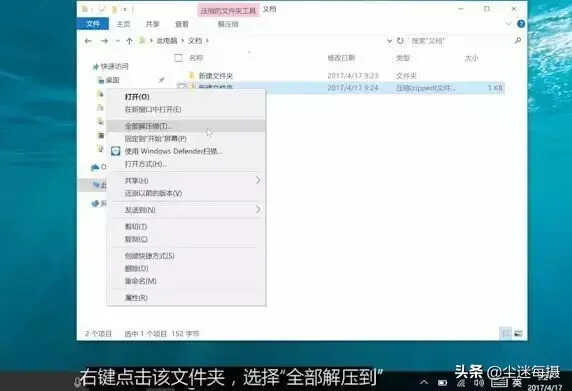Screen dimensions: 572x391
Task: Click the 2017/4/17 9:24 date cell
Action: tap(353, 88)
